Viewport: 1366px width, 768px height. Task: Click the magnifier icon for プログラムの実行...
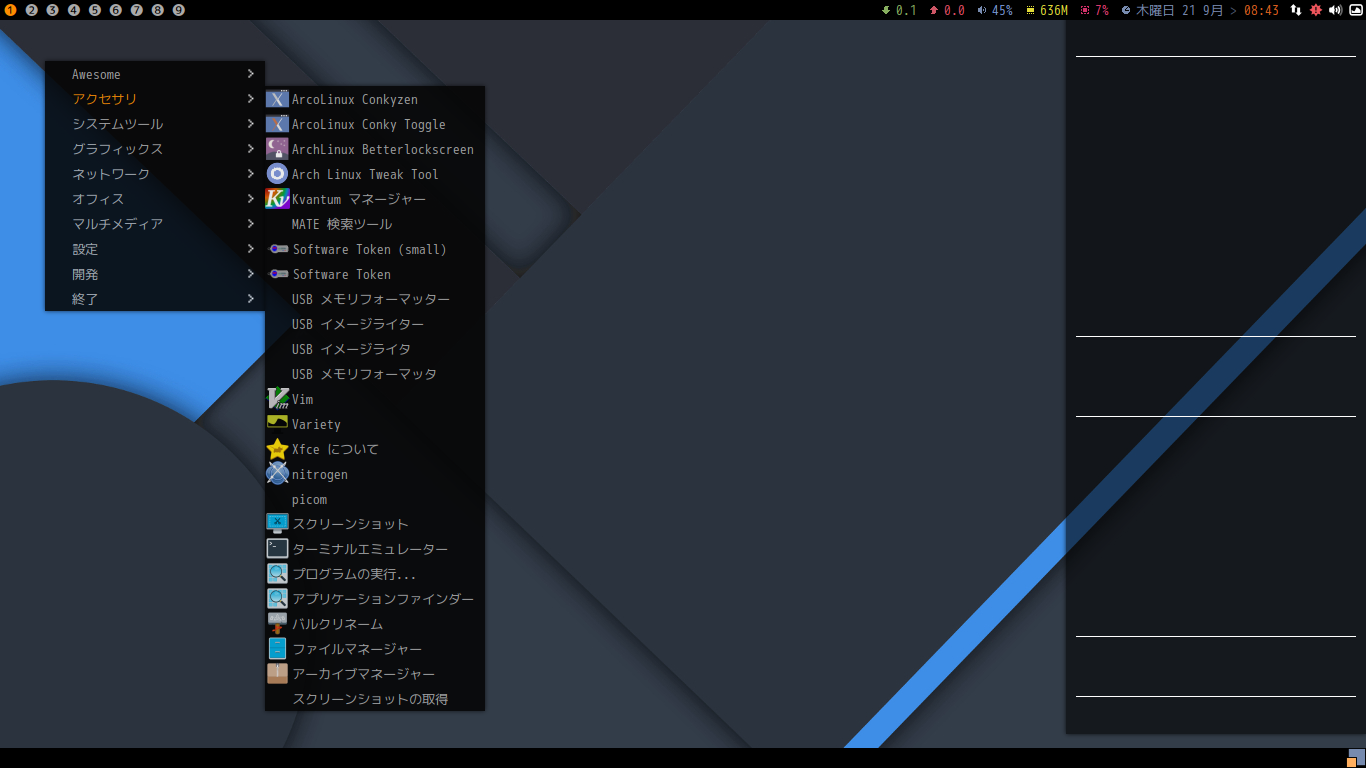277,574
